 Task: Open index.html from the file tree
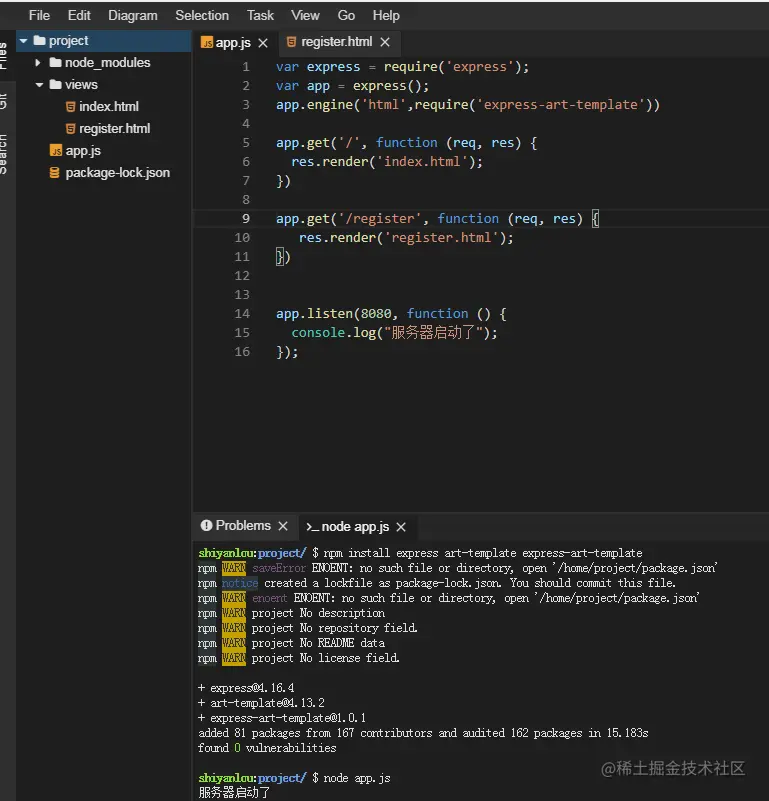click(109, 106)
